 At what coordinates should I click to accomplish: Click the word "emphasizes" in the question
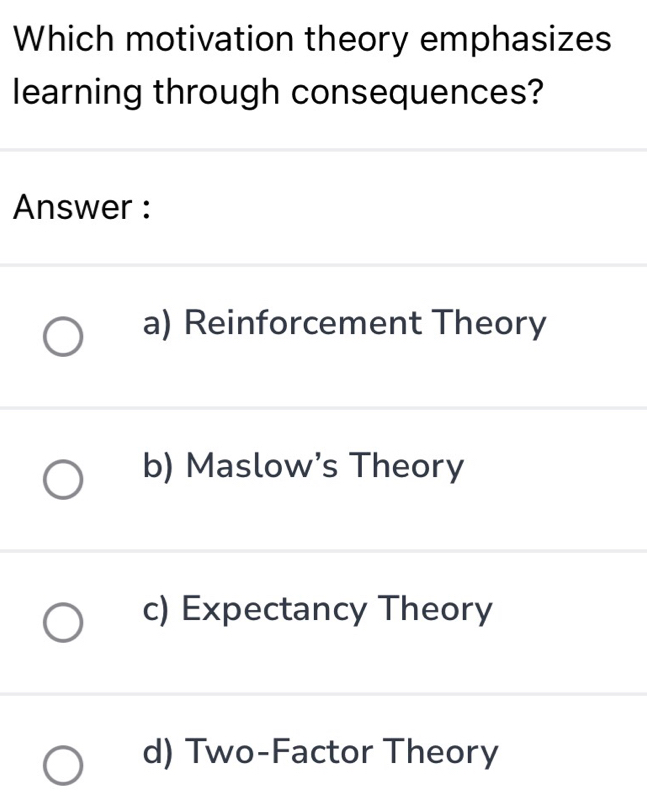click(x=516, y=40)
